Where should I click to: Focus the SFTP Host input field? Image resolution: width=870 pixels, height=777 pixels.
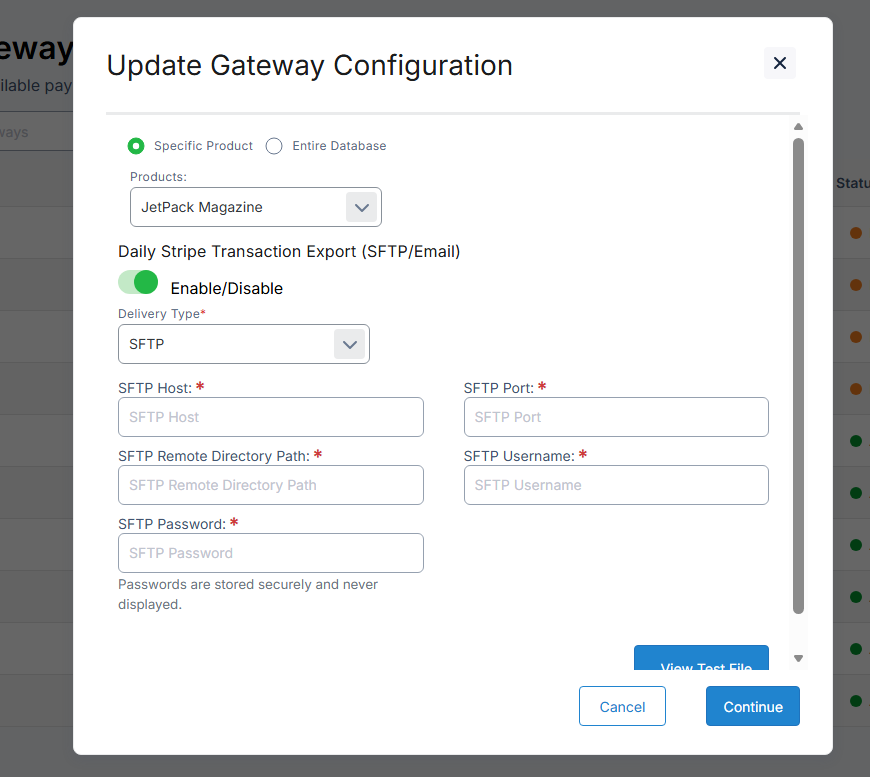pyautogui.click(x=270, y=417)
